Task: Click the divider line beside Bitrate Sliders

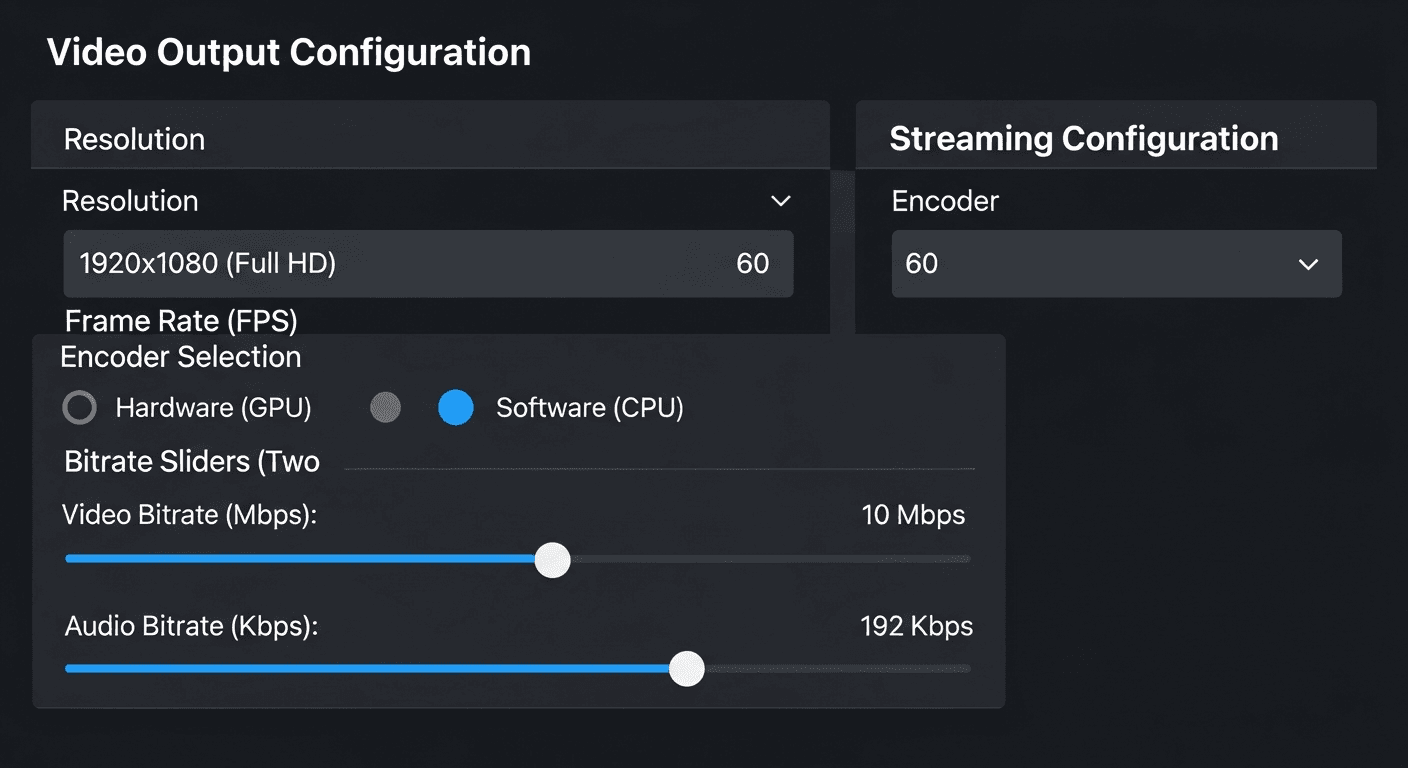Action: [660, 466]
